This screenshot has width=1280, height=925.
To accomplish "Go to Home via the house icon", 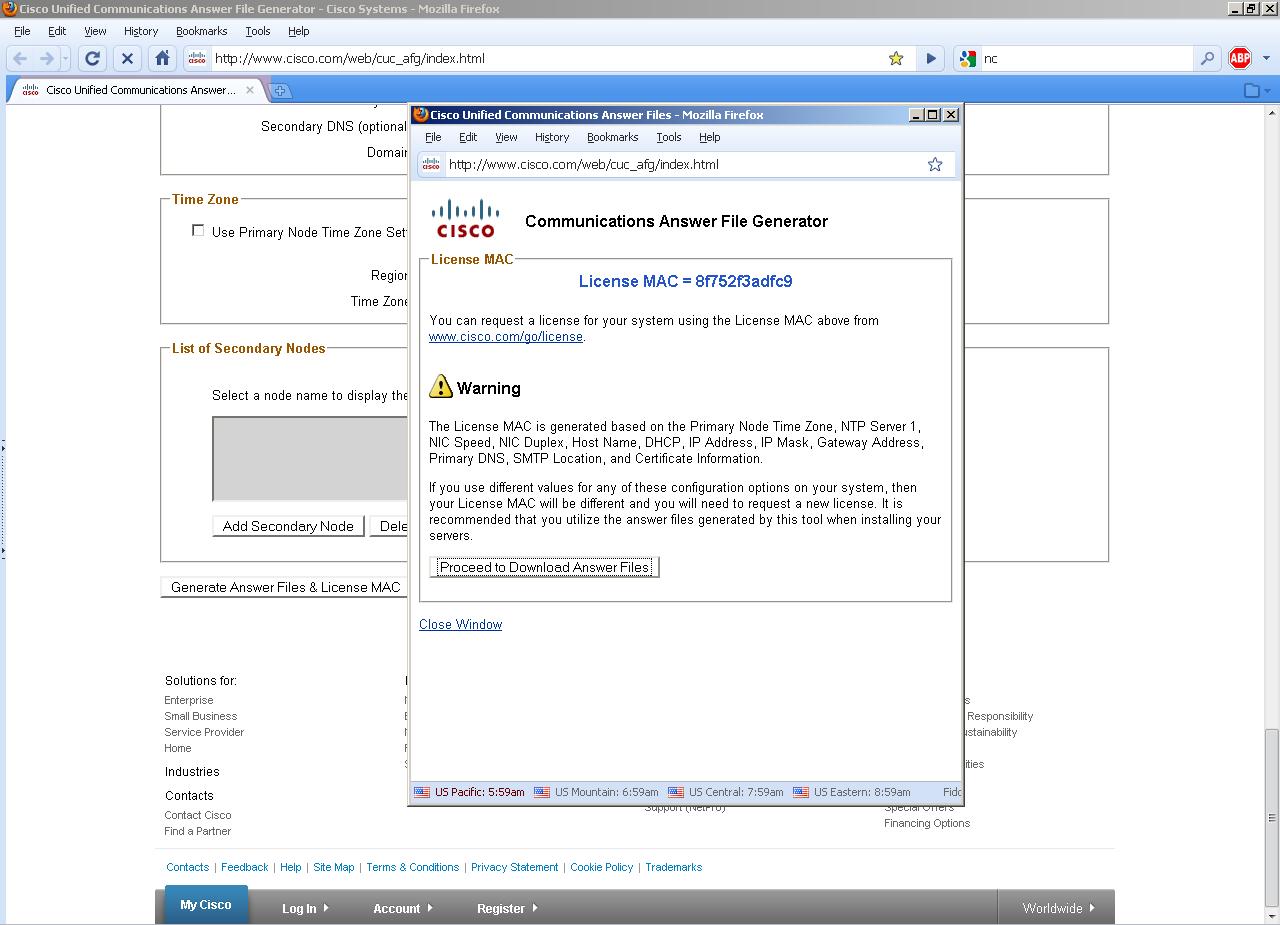I will point(162,59).
